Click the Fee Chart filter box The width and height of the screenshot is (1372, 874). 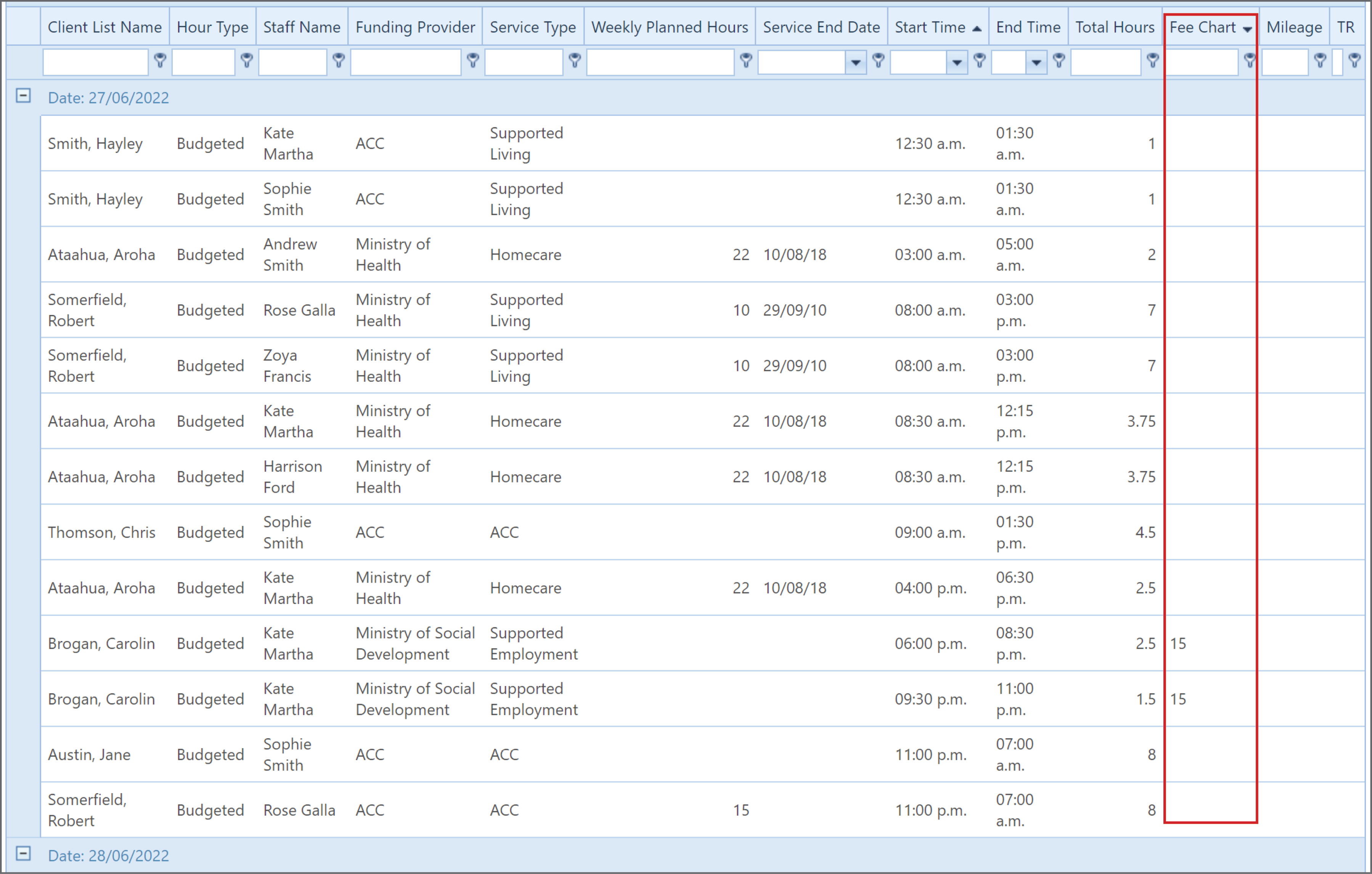pos(1202,62)
